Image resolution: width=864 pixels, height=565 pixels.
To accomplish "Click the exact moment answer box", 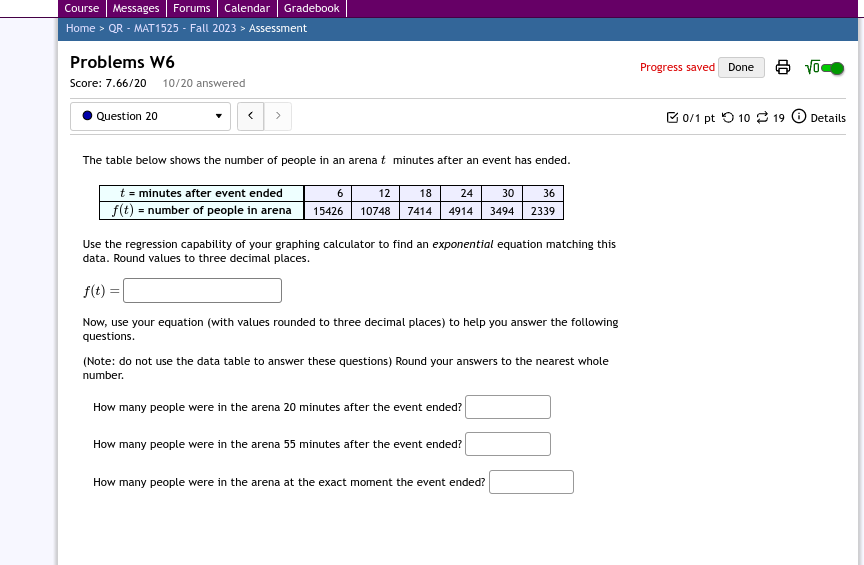I will [x=531, y=482].
